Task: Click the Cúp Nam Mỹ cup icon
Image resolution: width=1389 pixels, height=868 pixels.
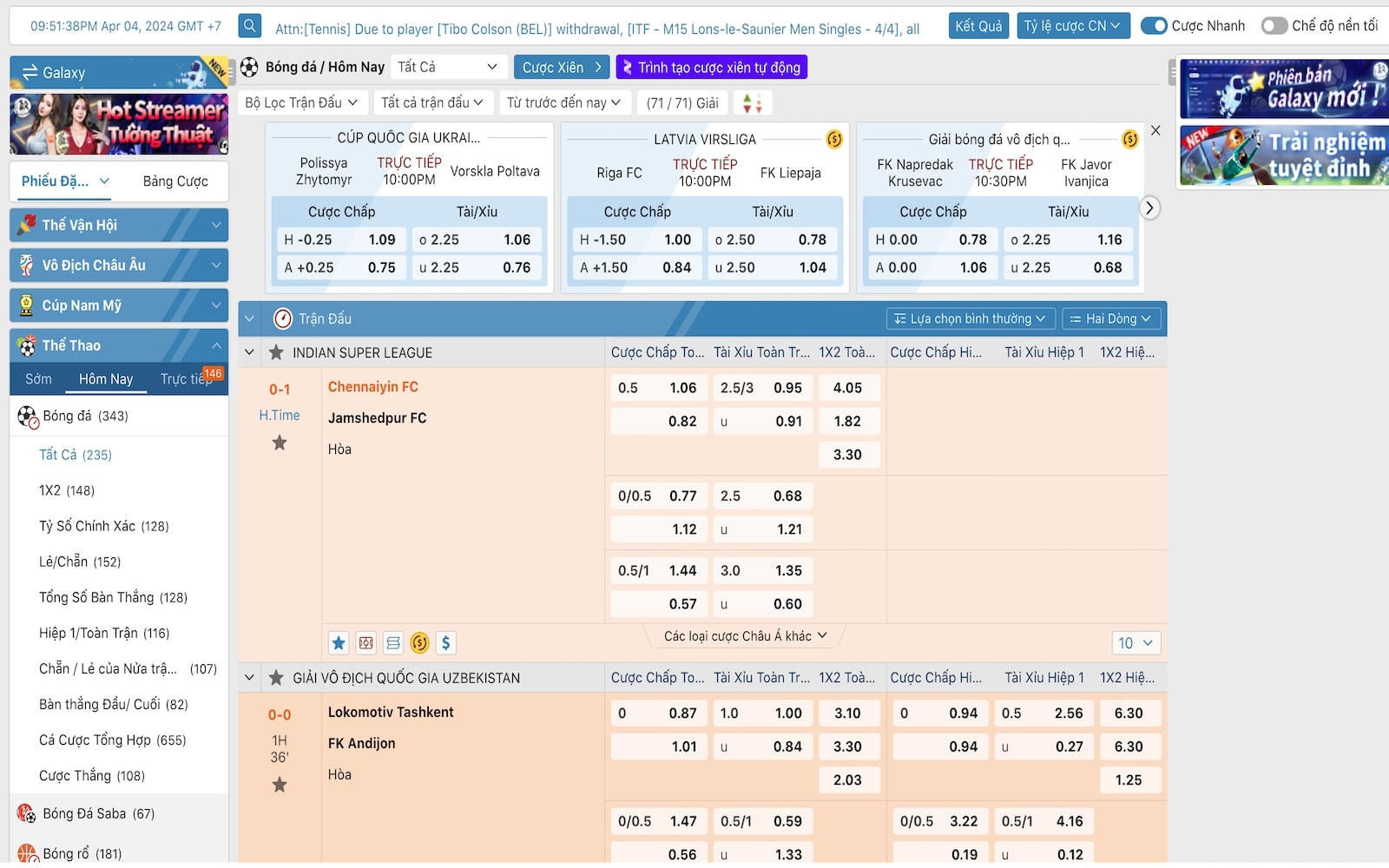Action: 27,306
